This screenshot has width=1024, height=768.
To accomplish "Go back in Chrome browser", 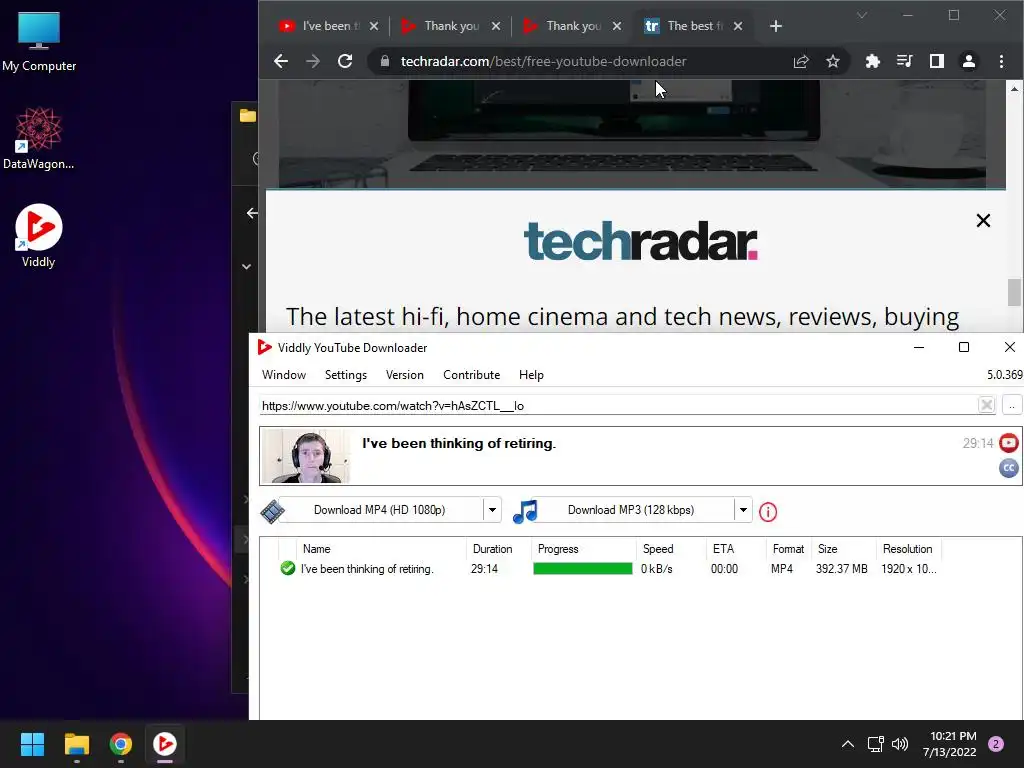I will point(281,61).
